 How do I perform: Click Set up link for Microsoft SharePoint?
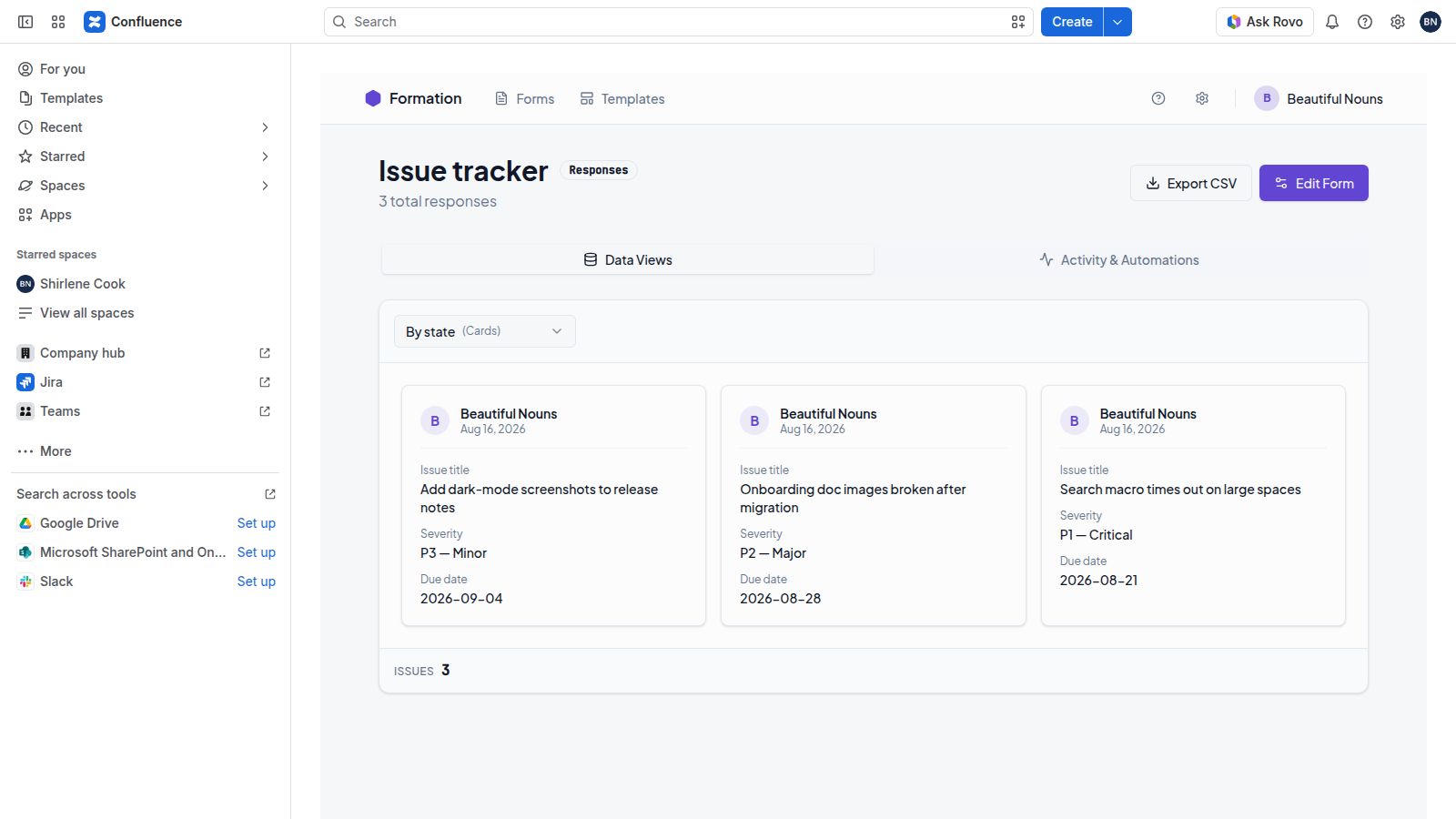click(257, 552)
